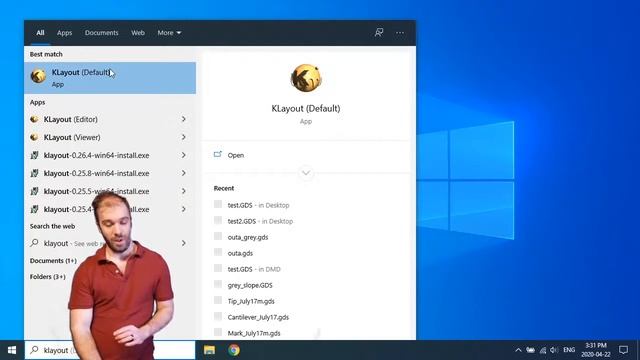Click the klayout-0.25.4 installer icon
Viewport: 640px width, 360px height.
pos(34,209)
